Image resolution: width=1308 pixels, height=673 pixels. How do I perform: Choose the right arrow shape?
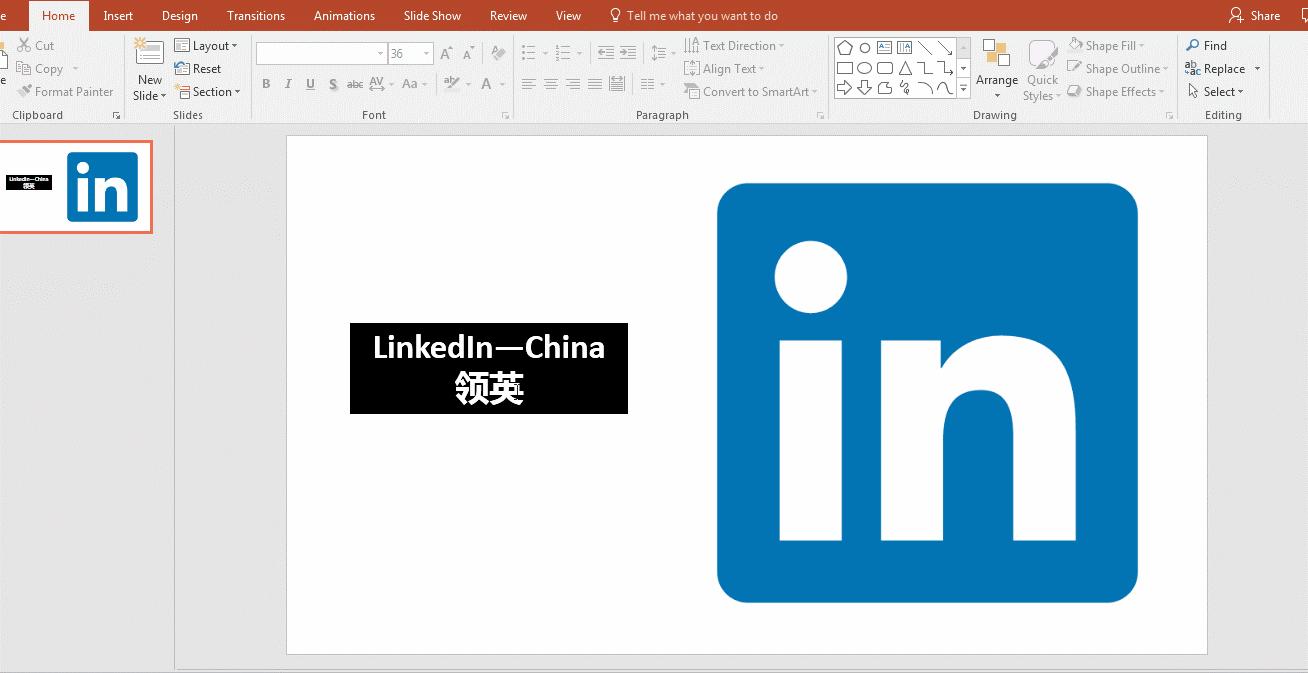(845, 88)
